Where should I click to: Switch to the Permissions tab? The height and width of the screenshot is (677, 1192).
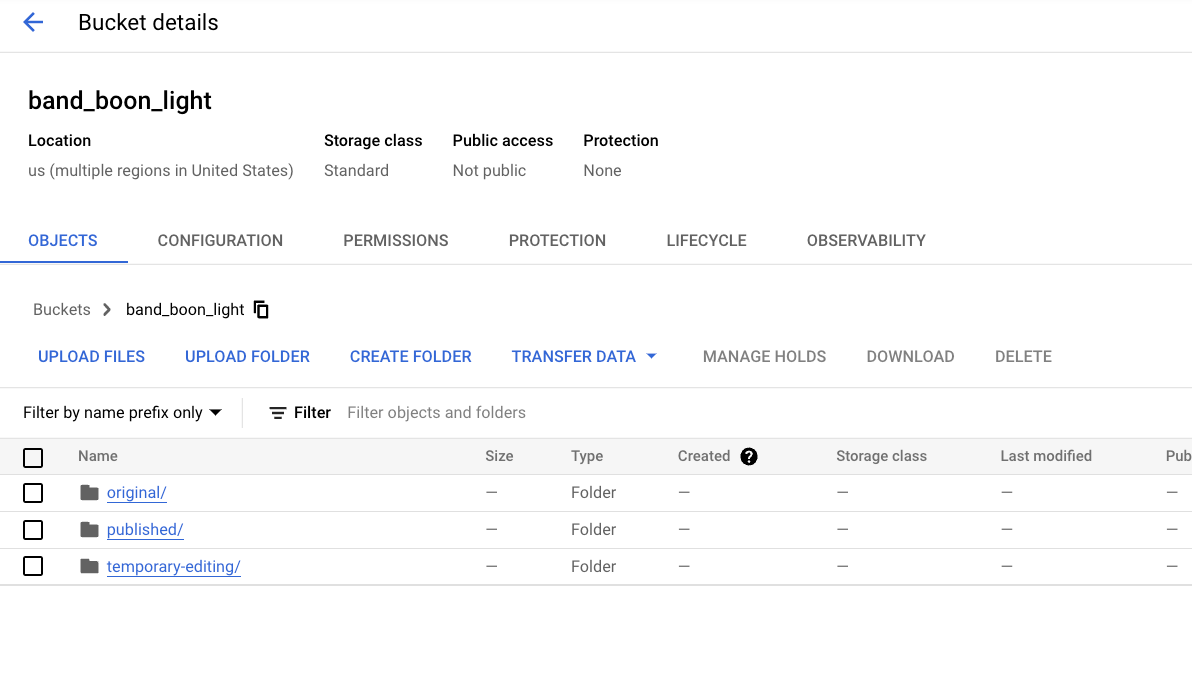pos(395,240)
